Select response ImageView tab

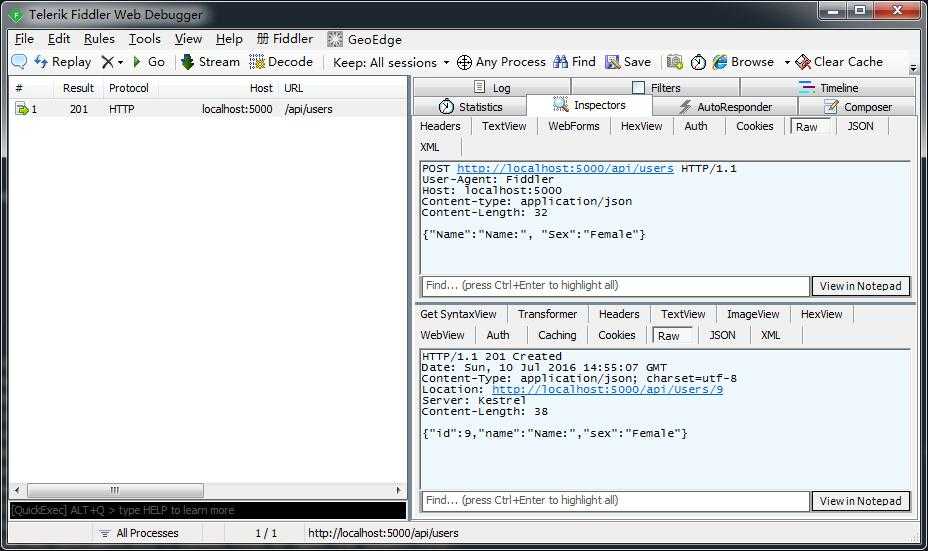(x=753, y=314)
